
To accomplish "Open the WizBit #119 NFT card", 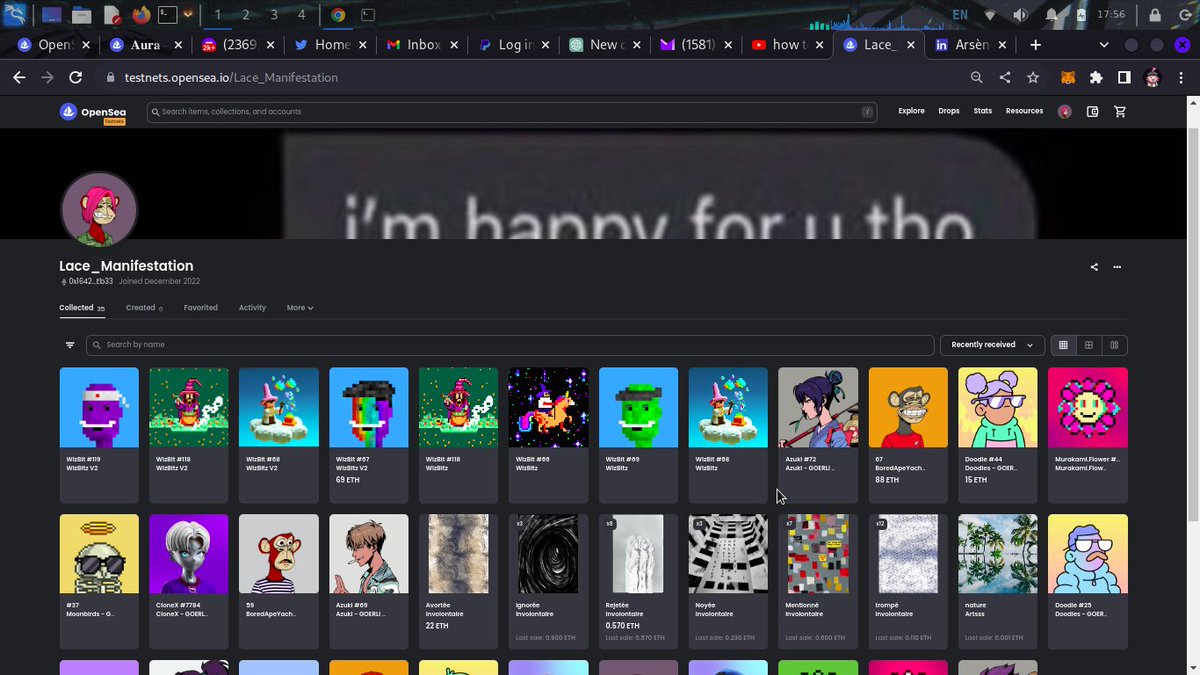I will [x=99, y=435].
